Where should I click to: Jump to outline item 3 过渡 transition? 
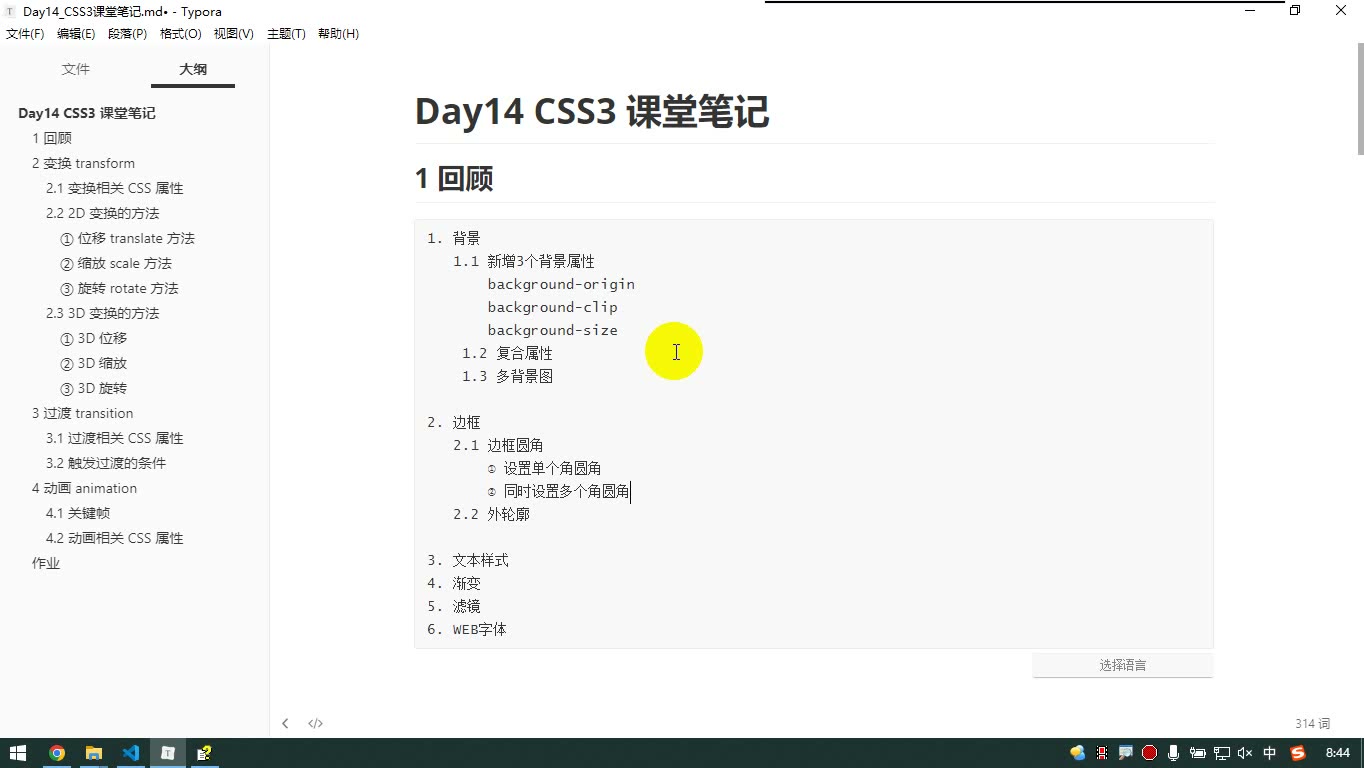(82, 413)
